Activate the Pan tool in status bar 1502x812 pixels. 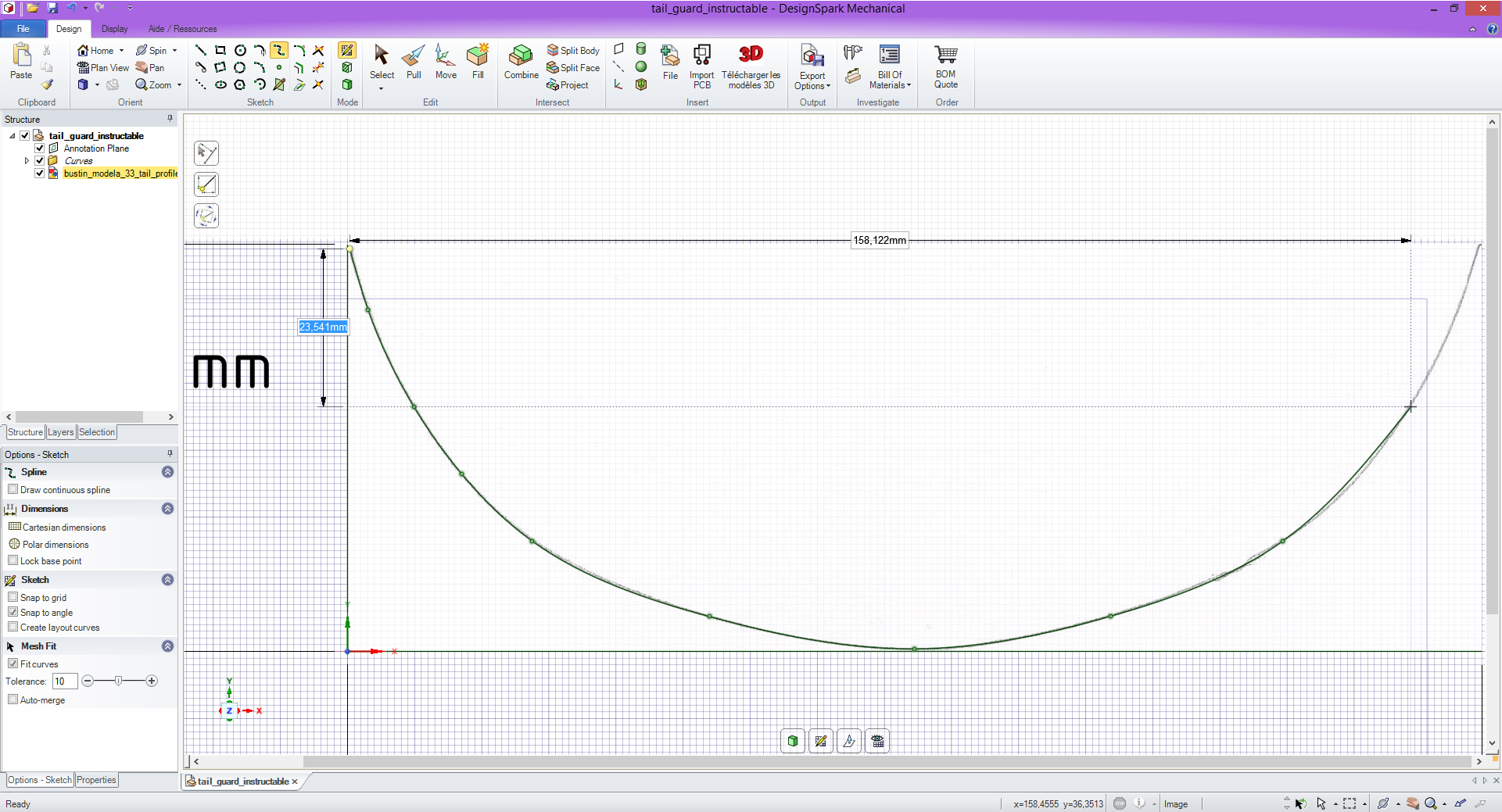tap(1411, 803)
